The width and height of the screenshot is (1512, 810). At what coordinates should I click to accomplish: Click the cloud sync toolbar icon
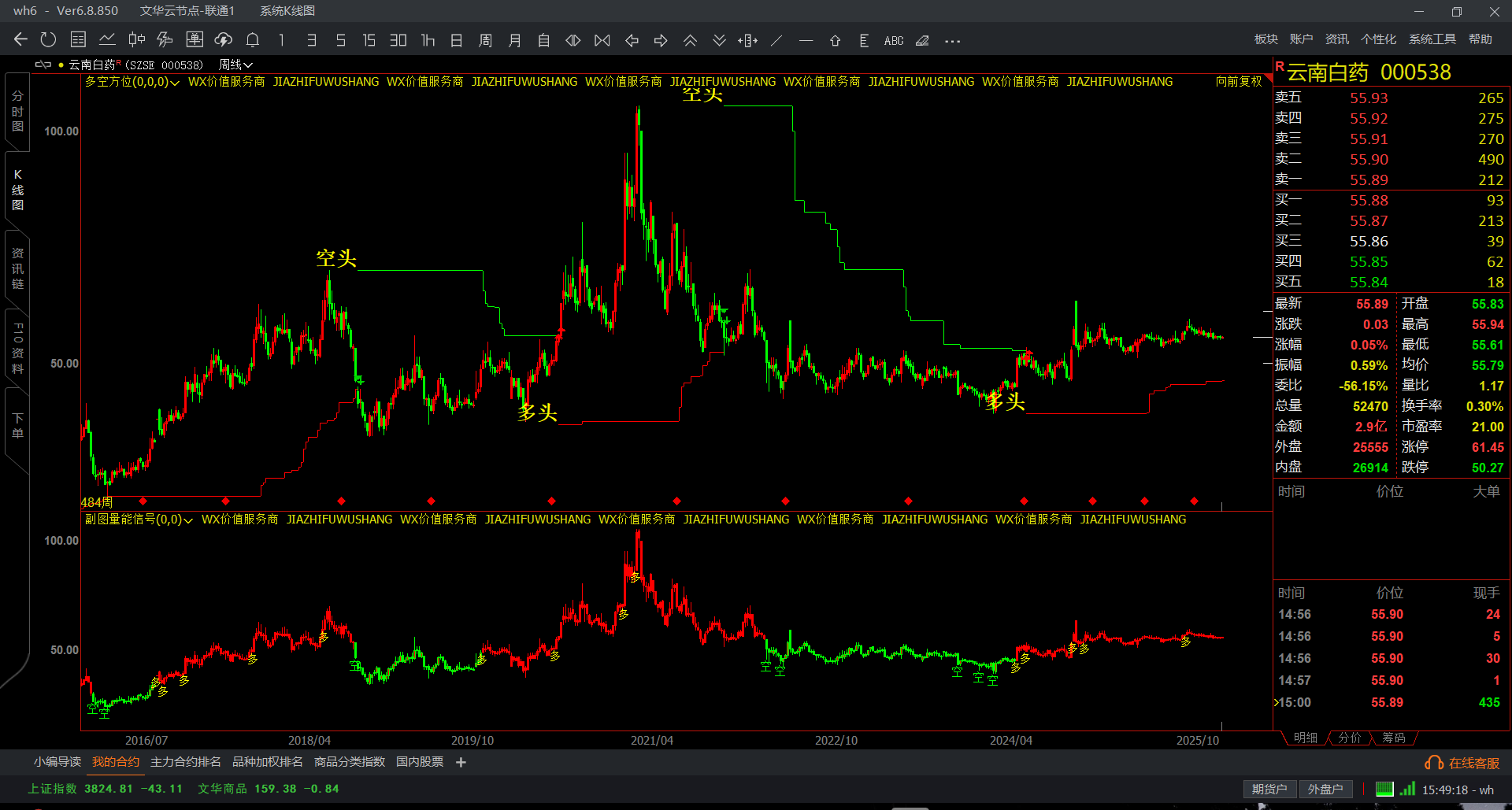(x=224, y=40)
